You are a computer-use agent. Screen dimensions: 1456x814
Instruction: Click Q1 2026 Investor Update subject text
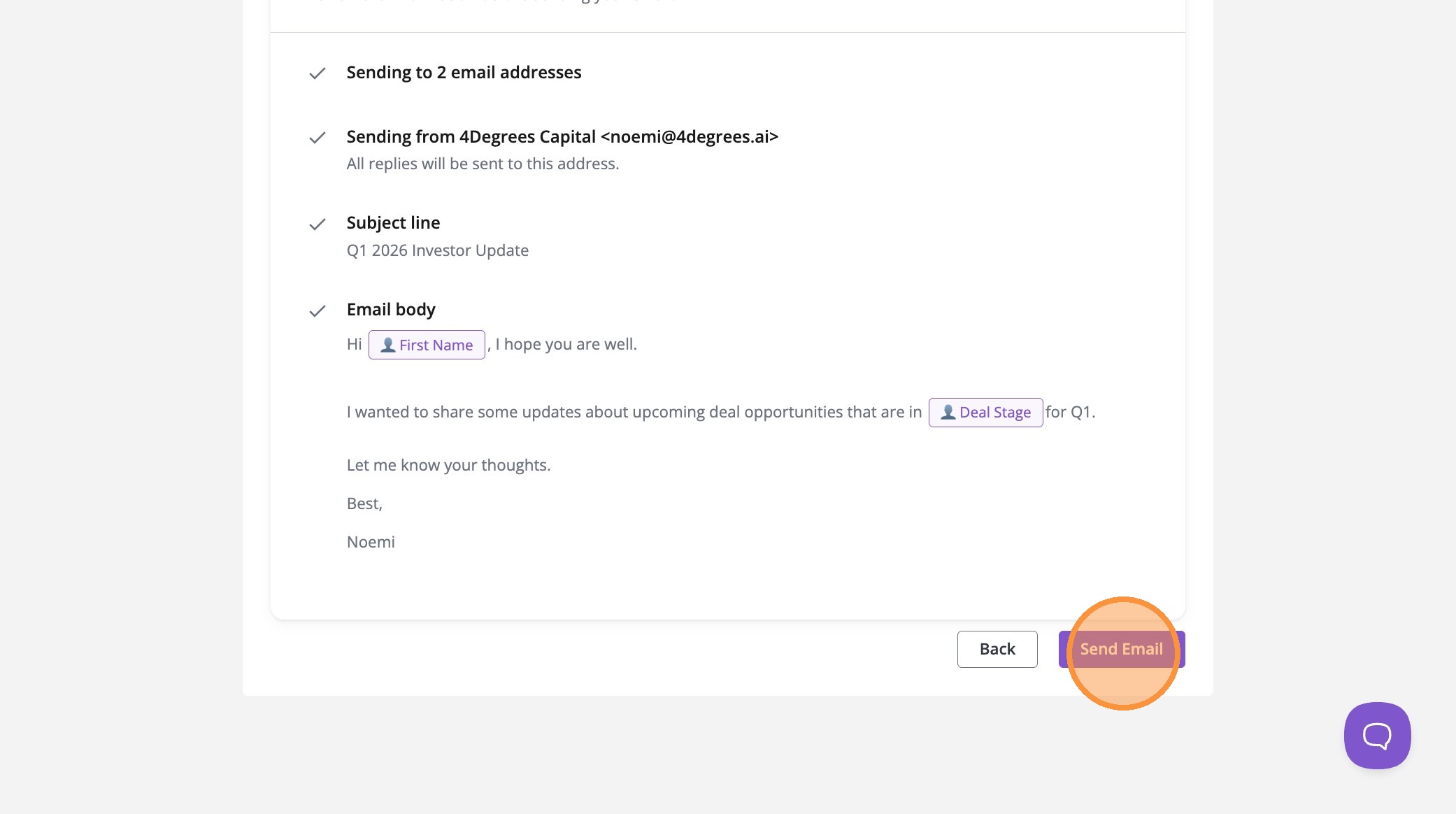tap(437, 250)
